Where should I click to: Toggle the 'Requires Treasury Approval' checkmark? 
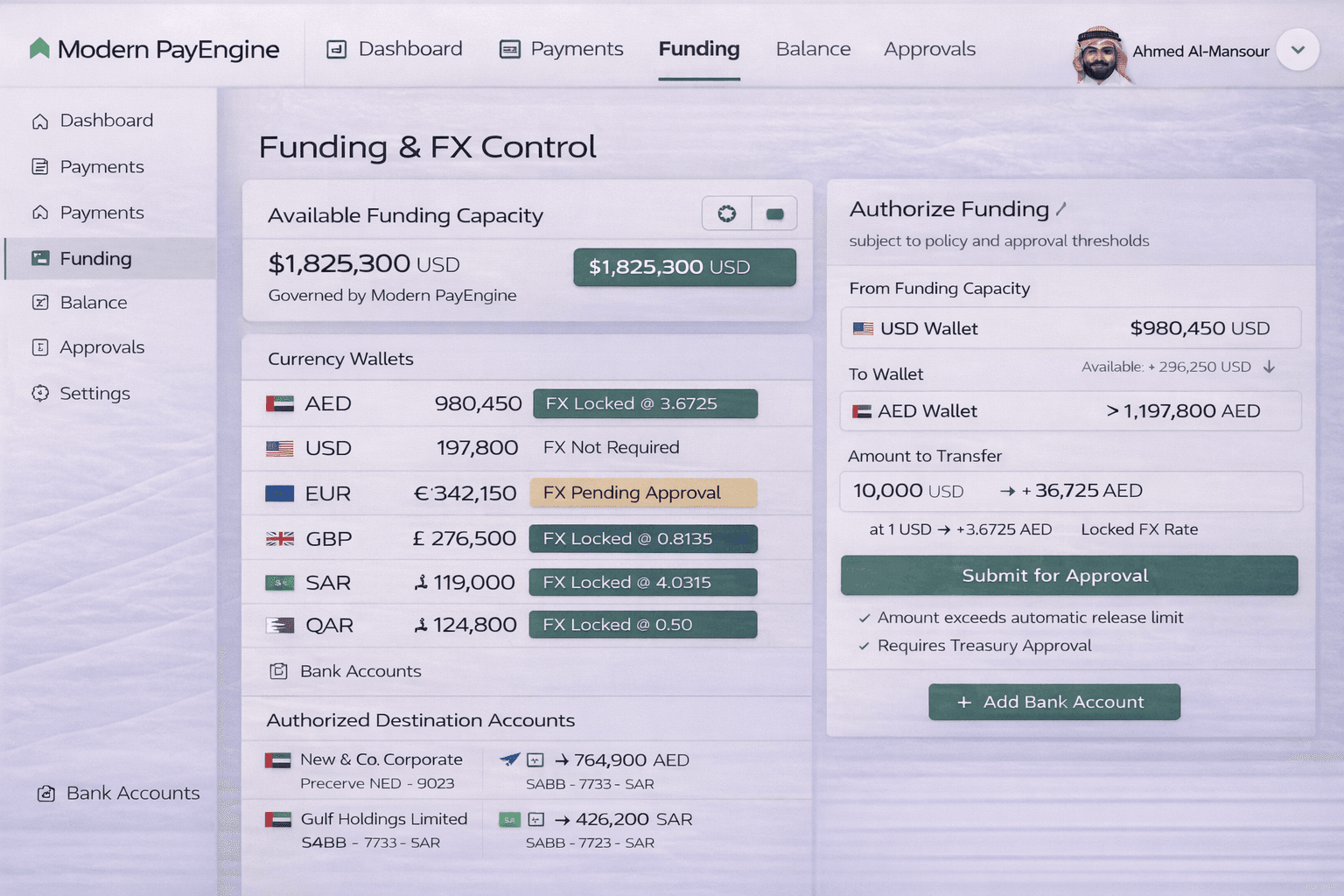(864, 646)
